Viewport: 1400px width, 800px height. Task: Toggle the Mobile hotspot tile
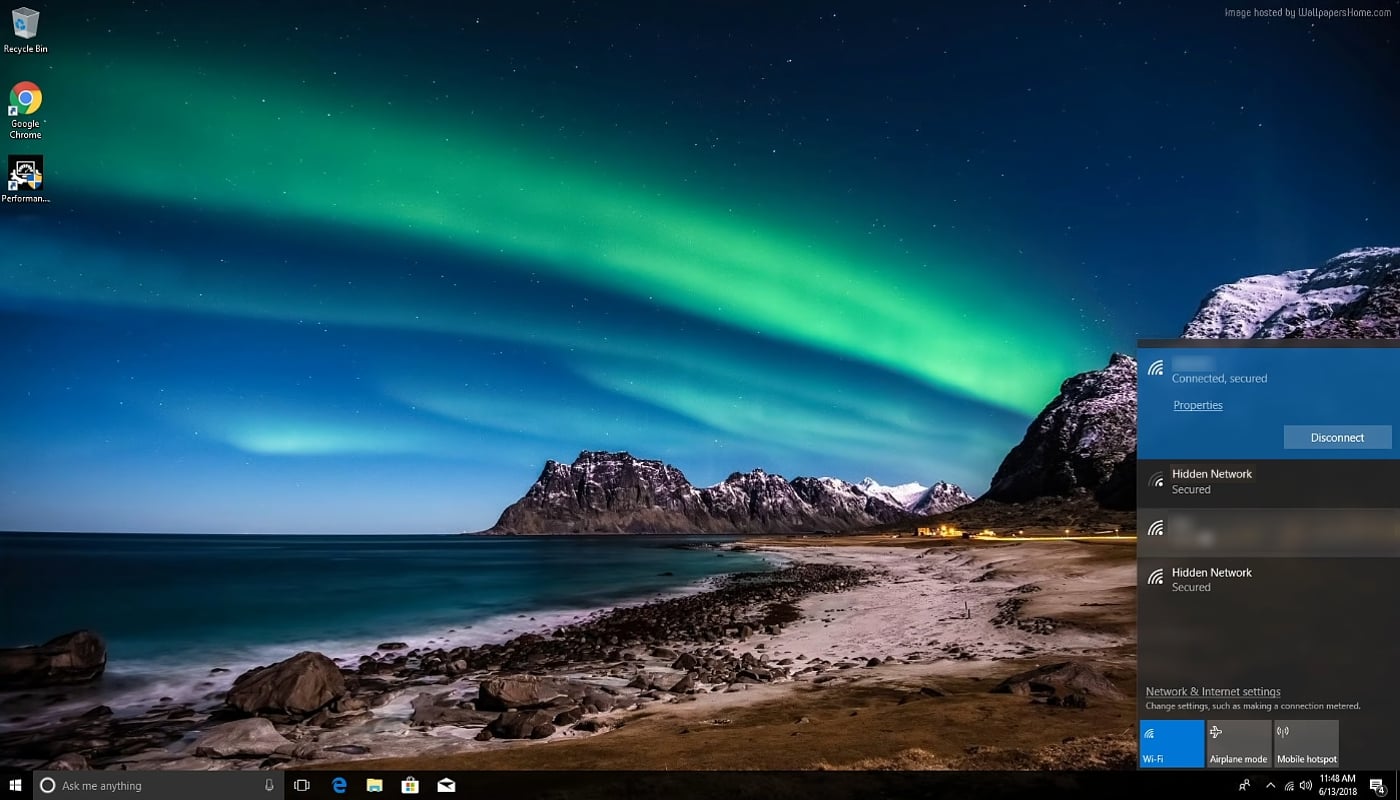coord(1306,743)
